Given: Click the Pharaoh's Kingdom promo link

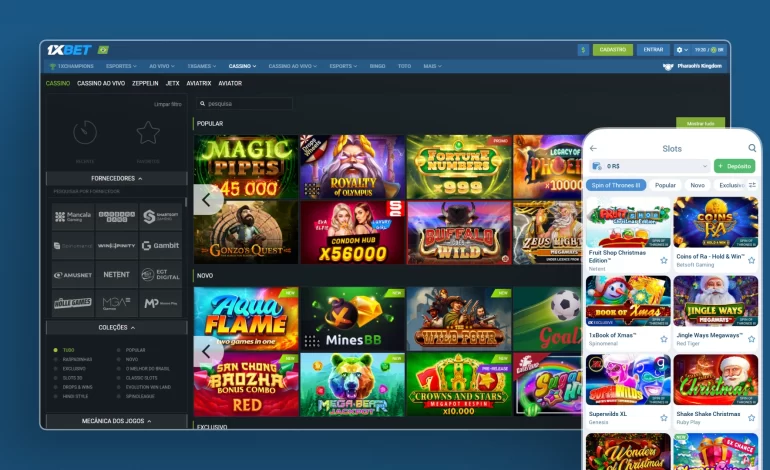Looking at the screenshot, I should 692,66.
